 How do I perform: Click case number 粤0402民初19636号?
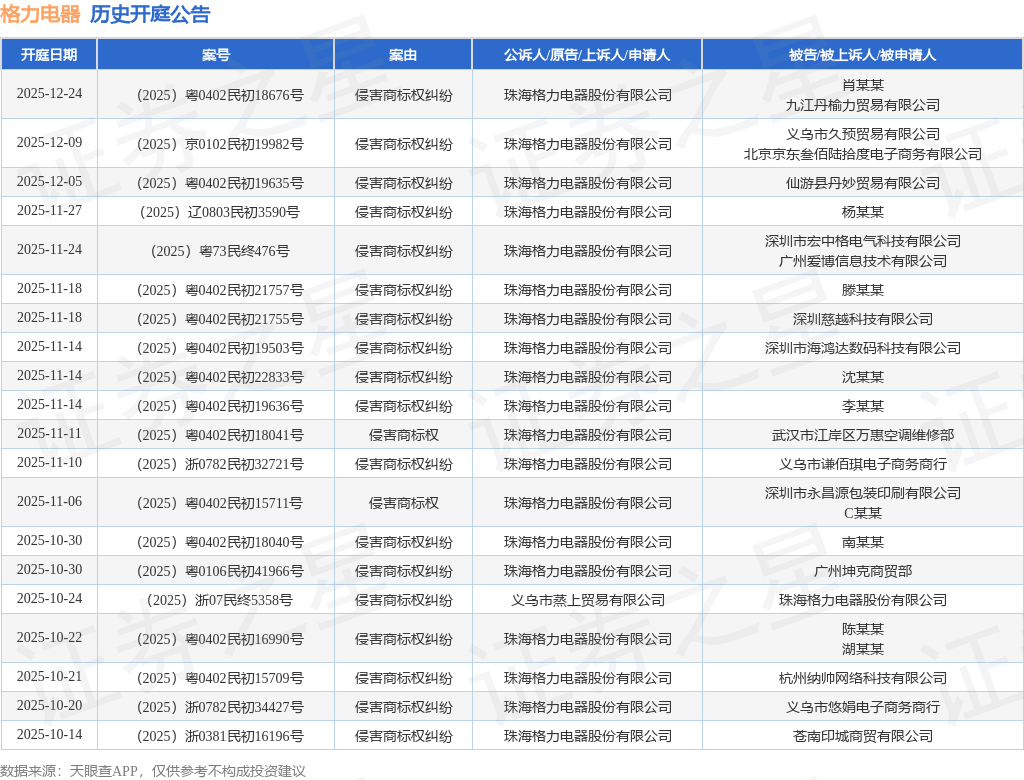[220, 406]
